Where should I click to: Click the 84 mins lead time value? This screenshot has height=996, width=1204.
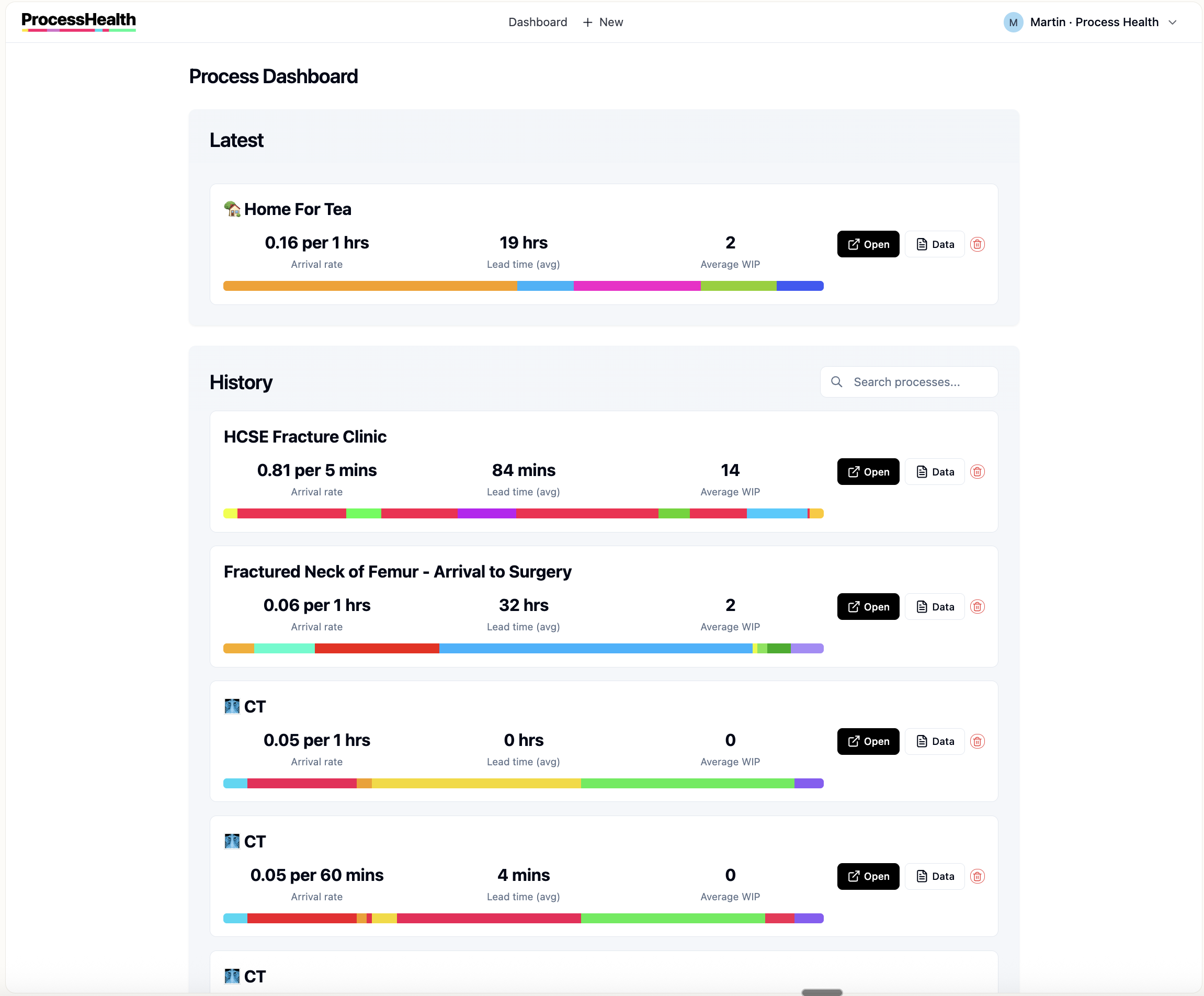(x=524, y=470)
